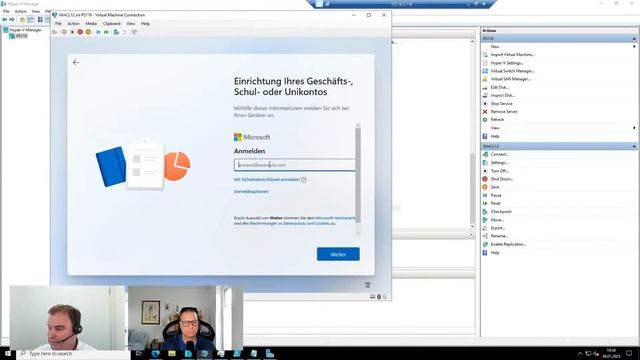Click blue Help icon in Hyper-V Manager toolbar
640x360 pixels.
click(x=40, y=19)
